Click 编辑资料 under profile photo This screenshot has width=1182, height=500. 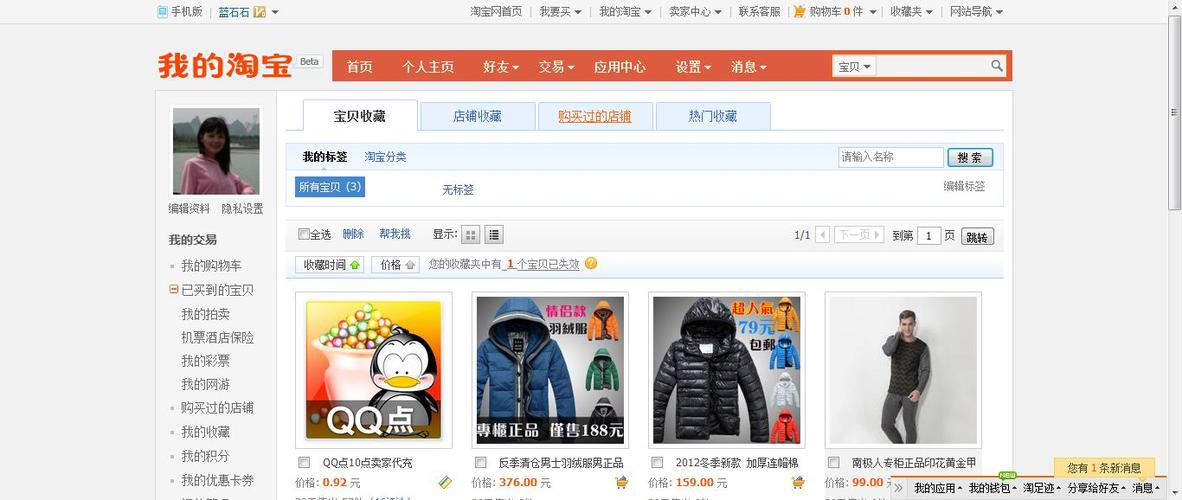click(189, 208)
